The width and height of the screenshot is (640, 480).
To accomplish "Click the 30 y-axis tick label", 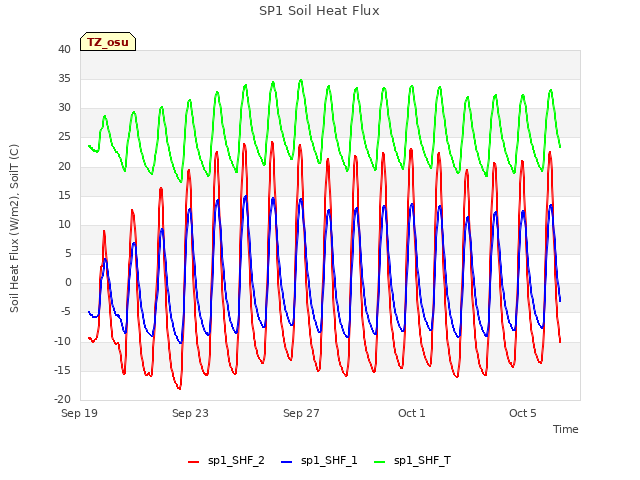I will pyautogui.click(x=64, y=107).
